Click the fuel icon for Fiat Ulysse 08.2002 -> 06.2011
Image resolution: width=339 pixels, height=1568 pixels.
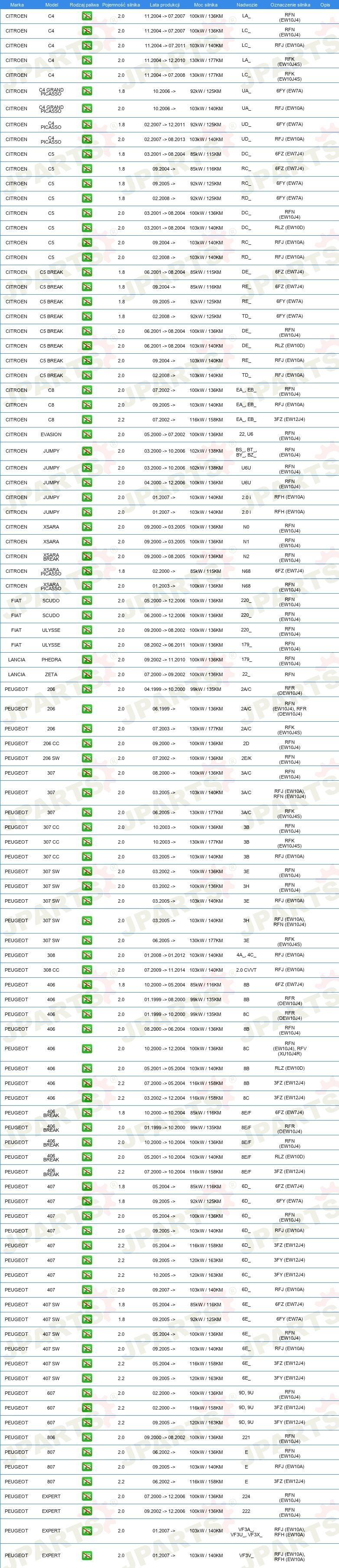pos(87,645)
